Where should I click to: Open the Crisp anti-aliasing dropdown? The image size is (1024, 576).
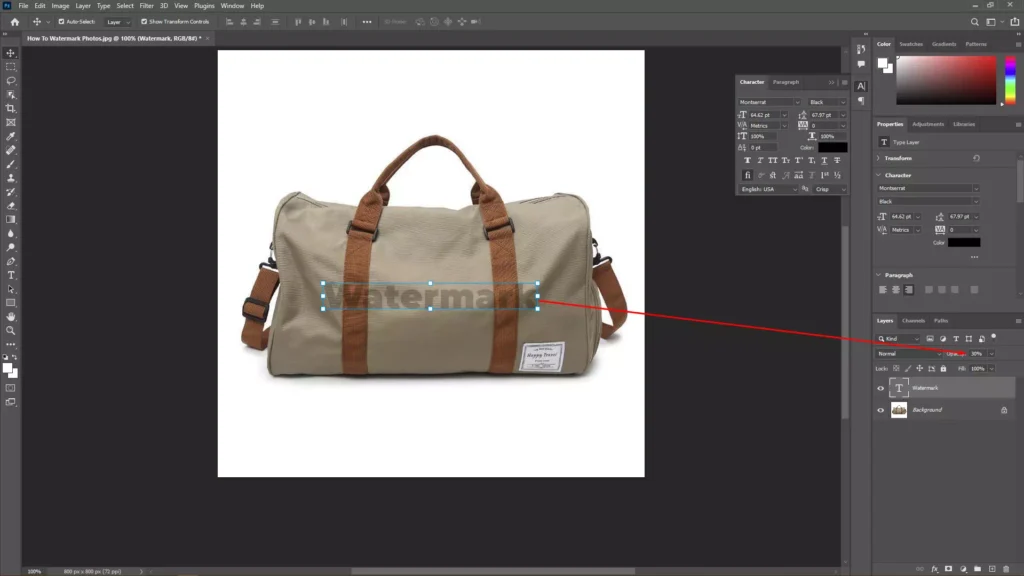pos(830,189)
